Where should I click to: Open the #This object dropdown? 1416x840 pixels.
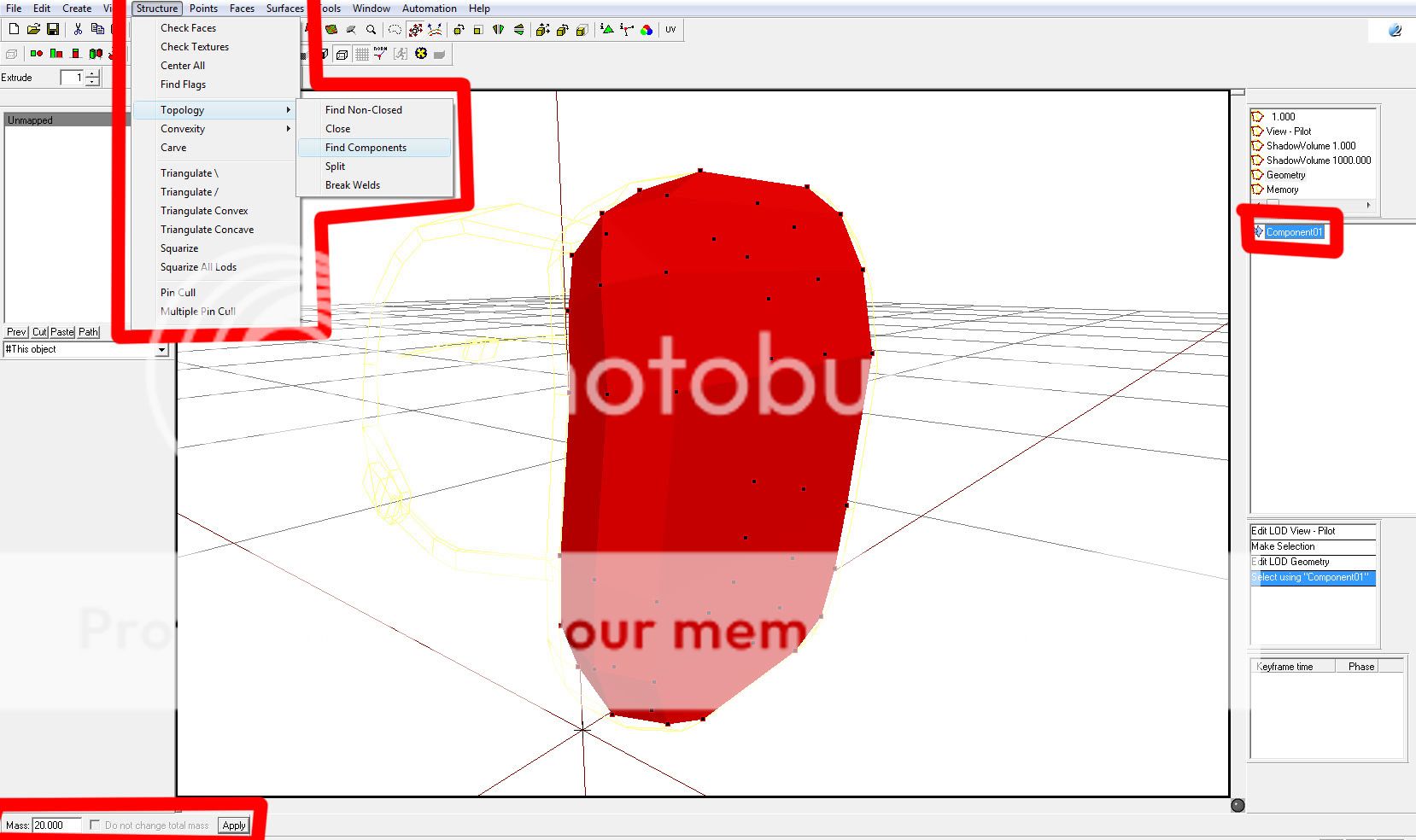click(161, 350)
